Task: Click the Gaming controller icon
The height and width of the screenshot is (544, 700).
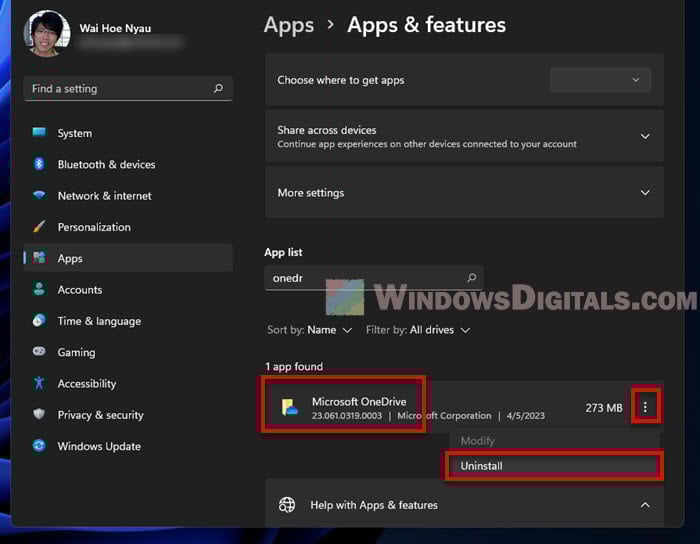Action: click(39, 351)
